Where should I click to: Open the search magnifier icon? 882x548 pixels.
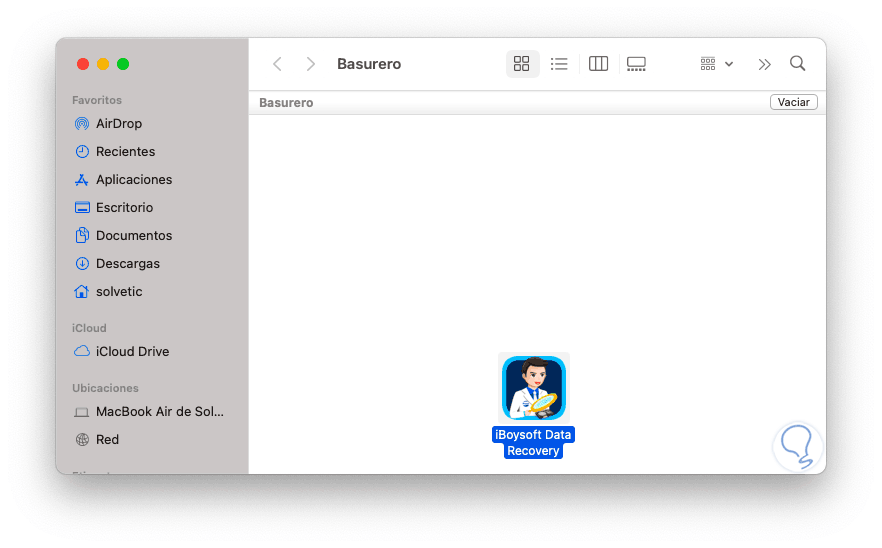coord(798,64)
